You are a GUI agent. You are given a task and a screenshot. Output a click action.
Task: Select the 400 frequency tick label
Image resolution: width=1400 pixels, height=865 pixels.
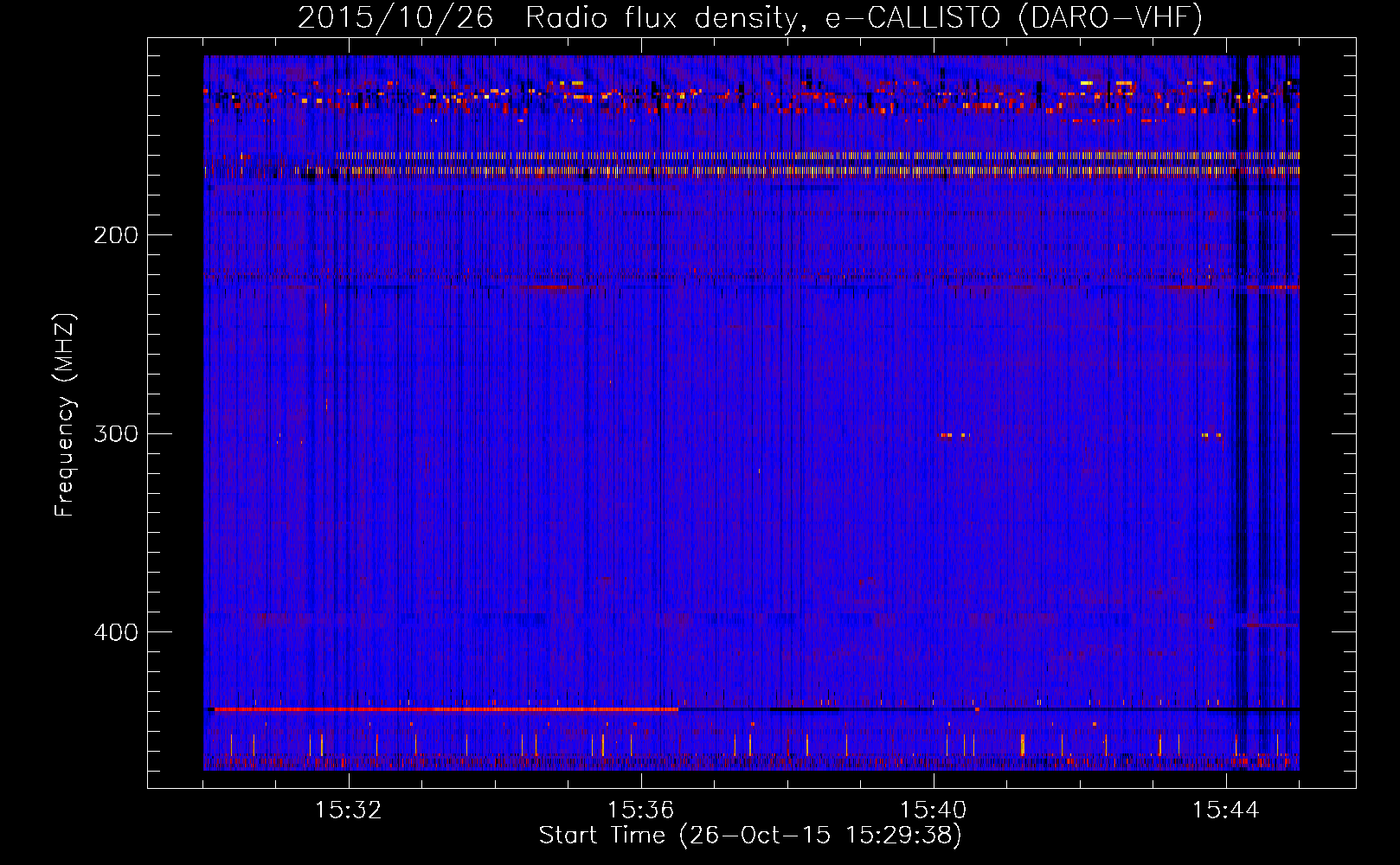(x=116, y=632)
